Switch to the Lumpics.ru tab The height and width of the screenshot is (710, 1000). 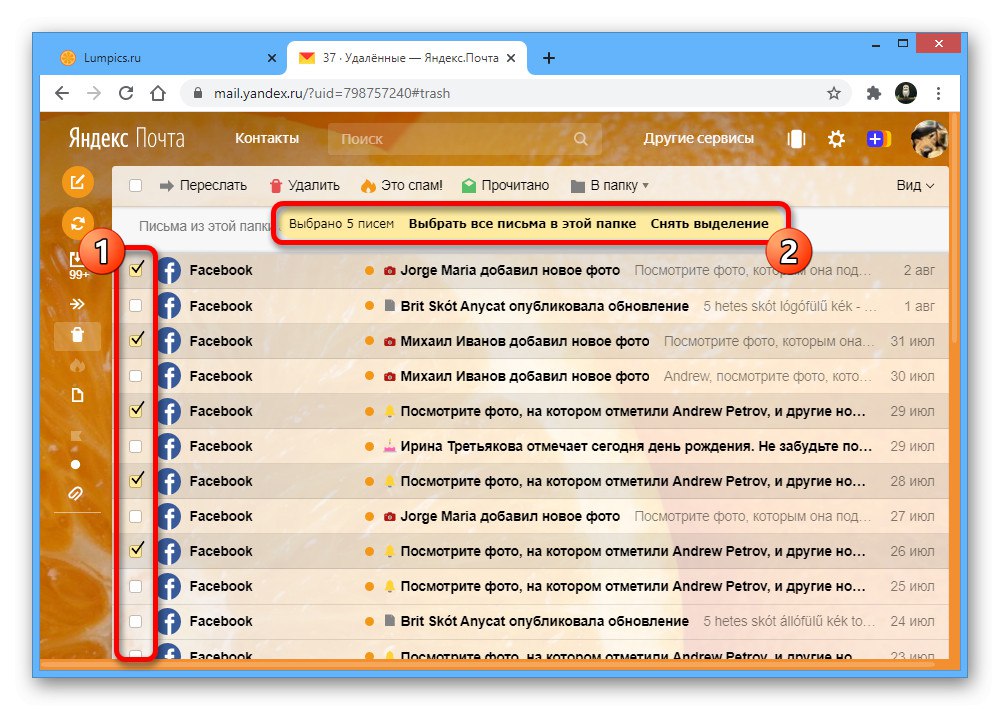tap(166, 58)
